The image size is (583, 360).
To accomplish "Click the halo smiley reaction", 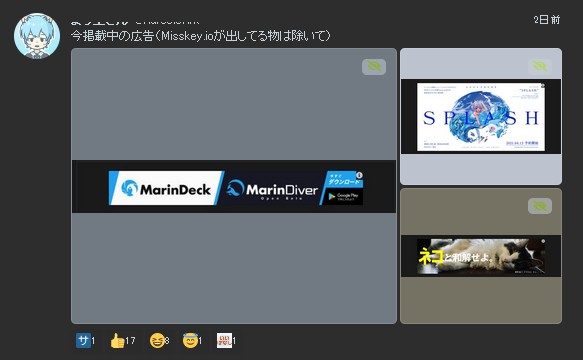I will pos(192,340).
